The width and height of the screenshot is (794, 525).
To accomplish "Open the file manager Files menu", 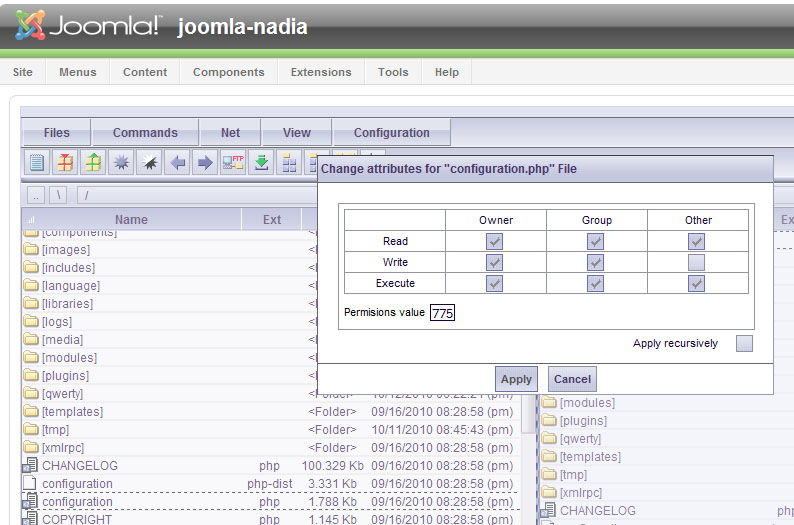I will point(57,133).
